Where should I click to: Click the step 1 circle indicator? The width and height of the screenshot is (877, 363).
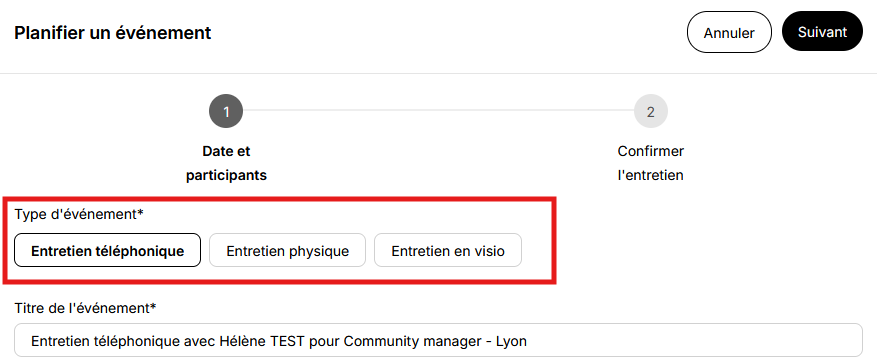226,111
